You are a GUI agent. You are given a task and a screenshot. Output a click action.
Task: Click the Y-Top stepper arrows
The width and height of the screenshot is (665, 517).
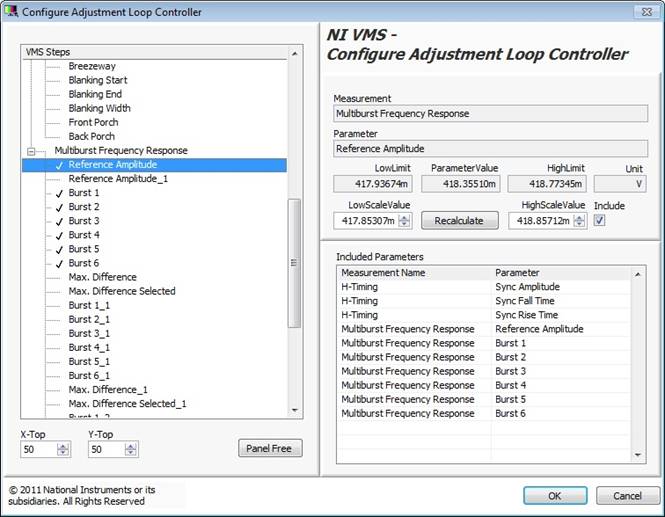pyautogui.click(x=131, y=449)
